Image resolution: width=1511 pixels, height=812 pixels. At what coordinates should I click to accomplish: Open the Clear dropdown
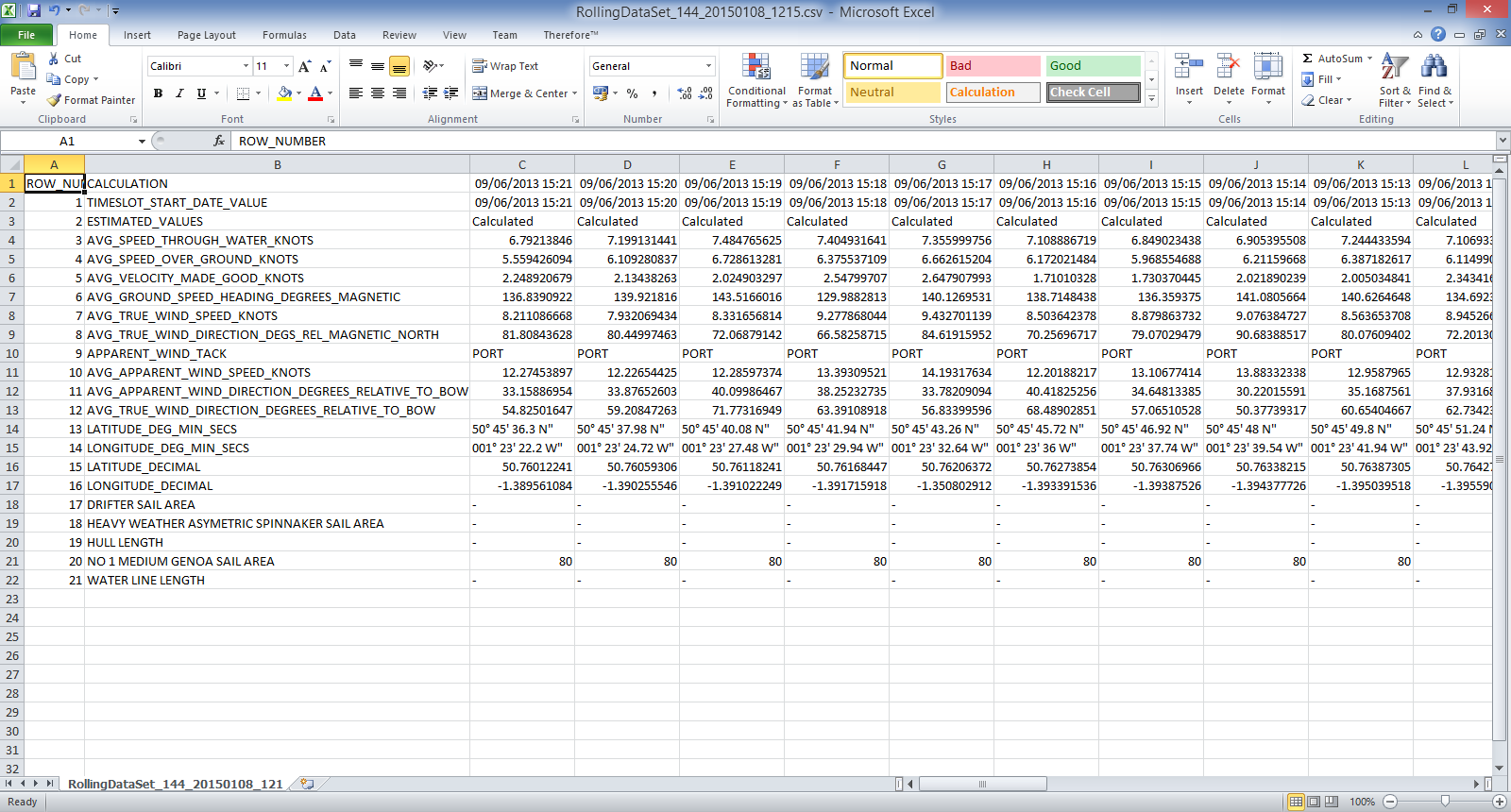(x=1326, y=100)
